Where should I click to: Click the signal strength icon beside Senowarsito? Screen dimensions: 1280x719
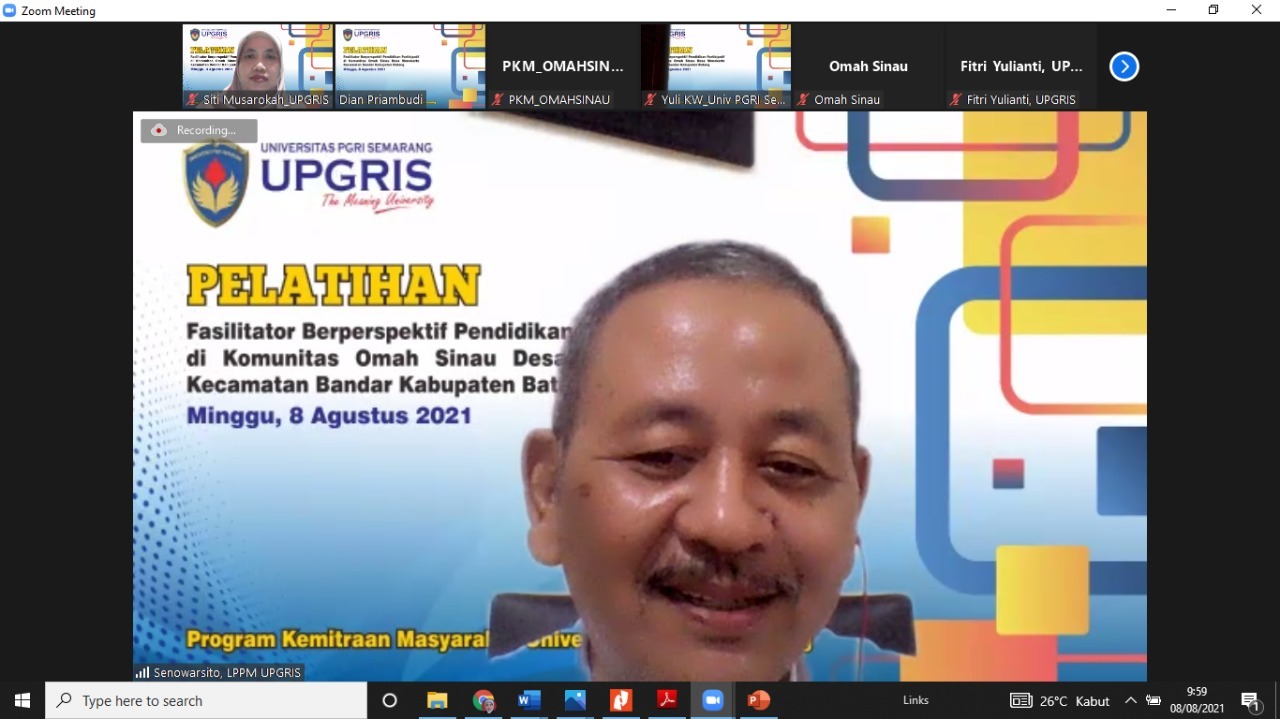click(x=142, y=672)
